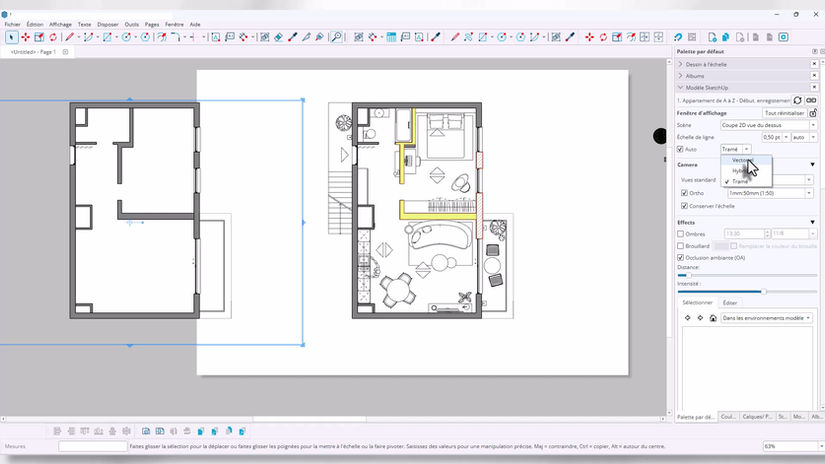This screenshot has height=464, width=825.
Task: Click the Distance slider handle
Action: coord(688,275)
